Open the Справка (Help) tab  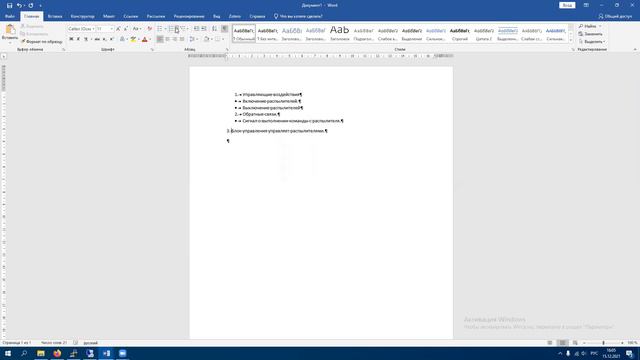click(x=257, y=16)
